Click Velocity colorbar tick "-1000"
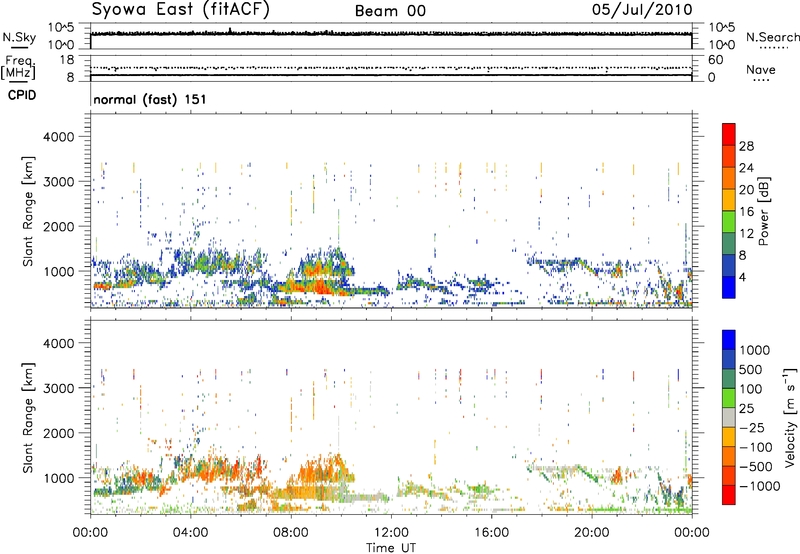 coord(760,486)
